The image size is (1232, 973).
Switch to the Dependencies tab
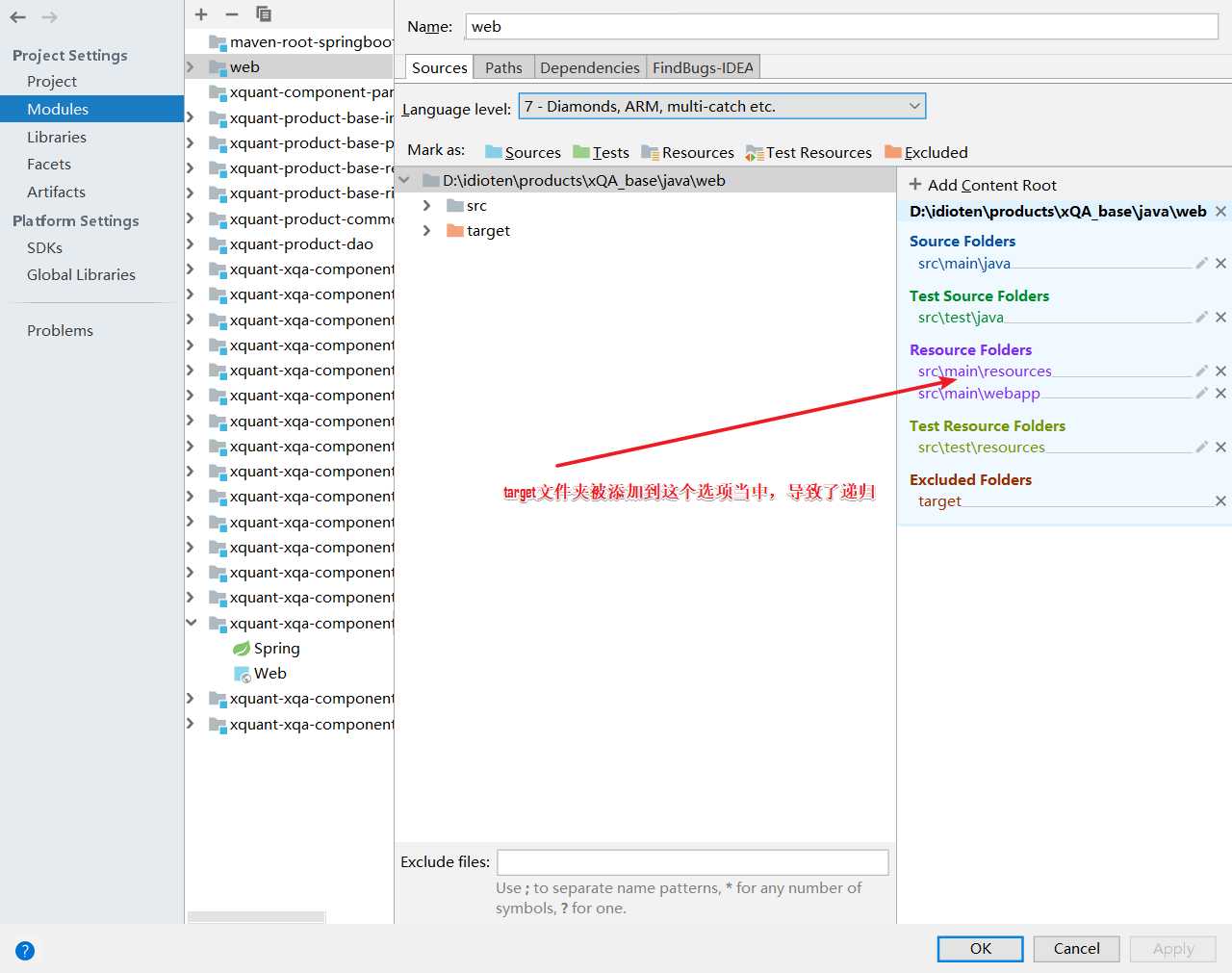coord(590,67)
